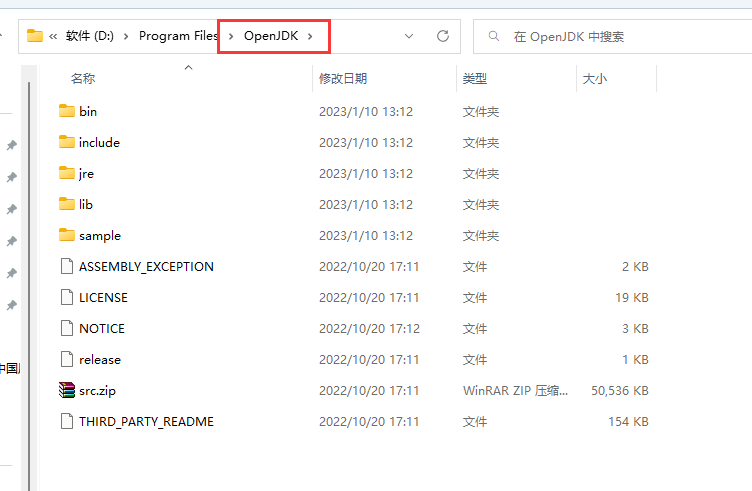Screen dimensions: 752x491
Task: Expand the hidden path chevron «
Action: coord(53,36)
